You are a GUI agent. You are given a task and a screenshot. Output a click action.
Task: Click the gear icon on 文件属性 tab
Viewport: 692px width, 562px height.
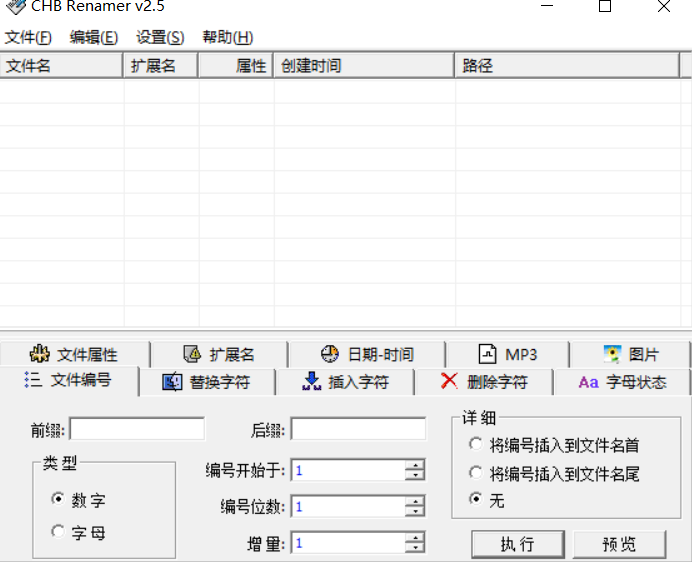[40, 354]
